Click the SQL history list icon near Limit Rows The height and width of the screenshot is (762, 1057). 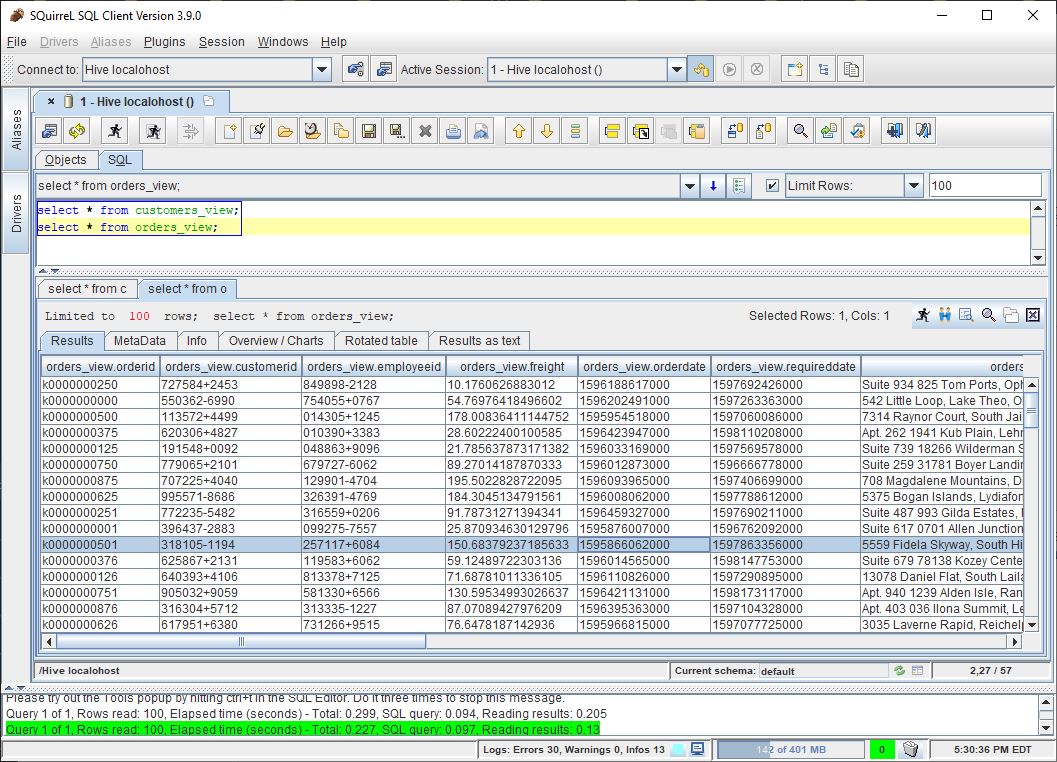739,185
